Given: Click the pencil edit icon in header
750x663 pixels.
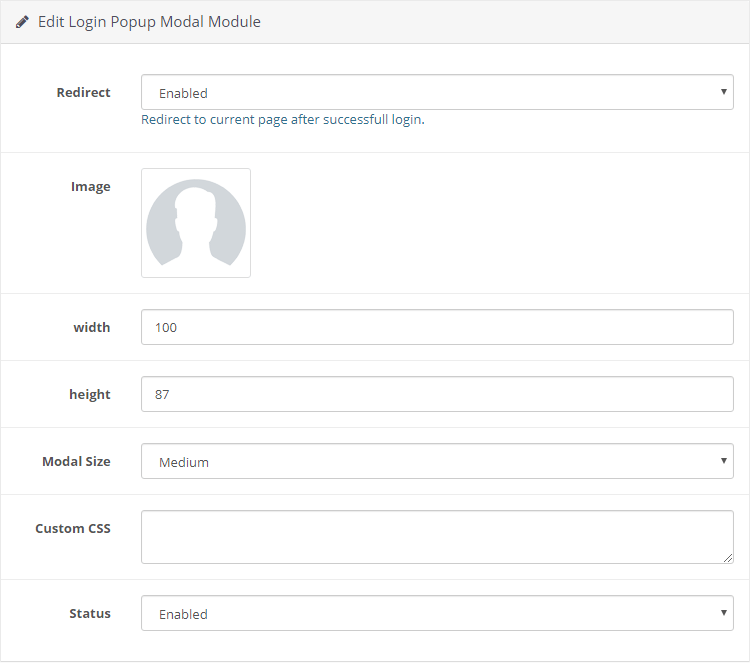Looking at the screenshot, I should (22, 22).
